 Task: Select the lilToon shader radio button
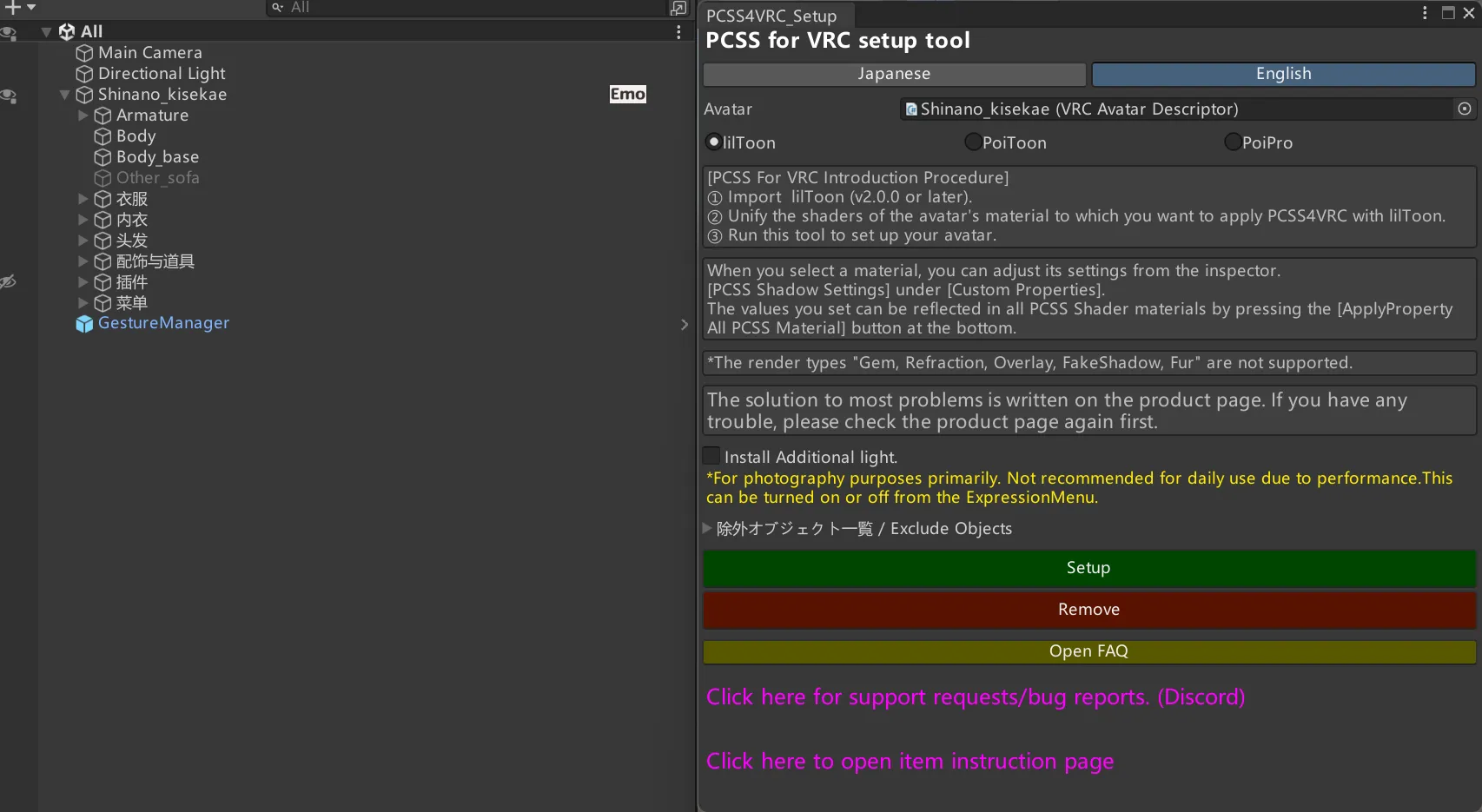(x=714, y=142)
